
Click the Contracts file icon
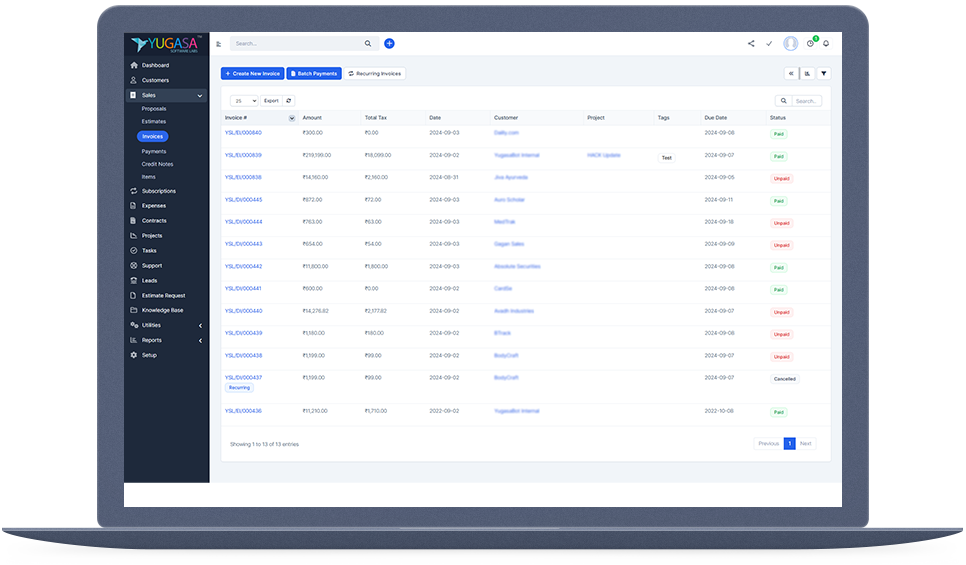point(134,221)
